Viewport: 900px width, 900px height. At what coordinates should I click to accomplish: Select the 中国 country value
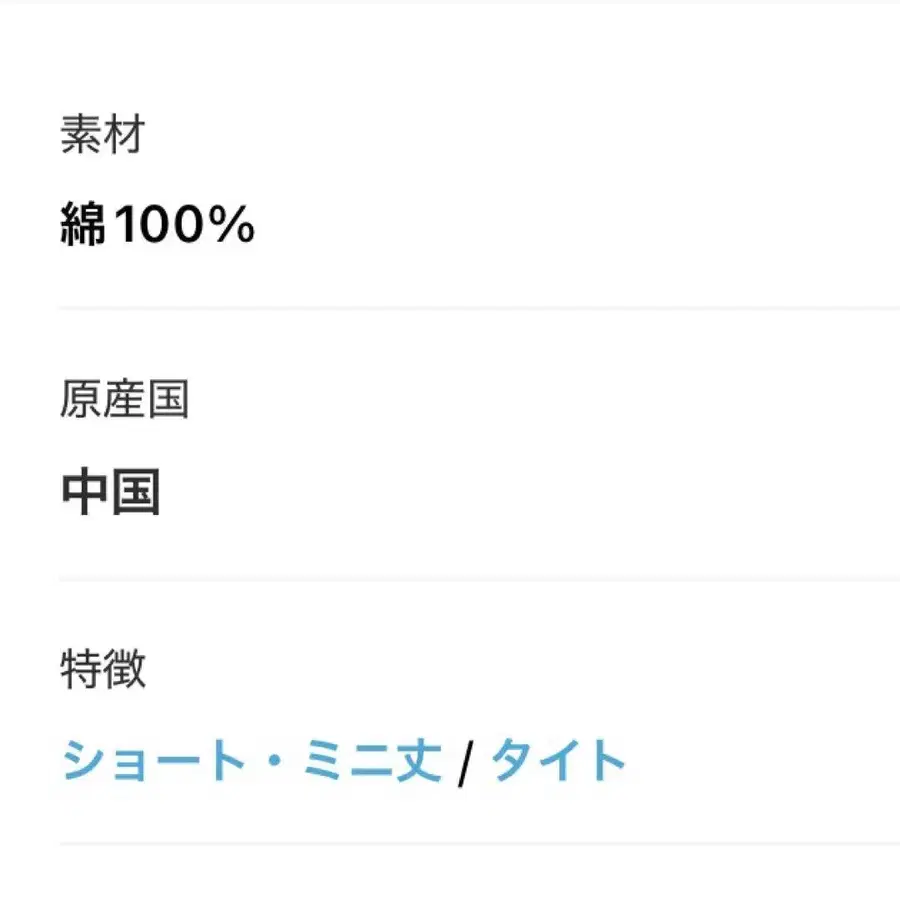point(110,491)
